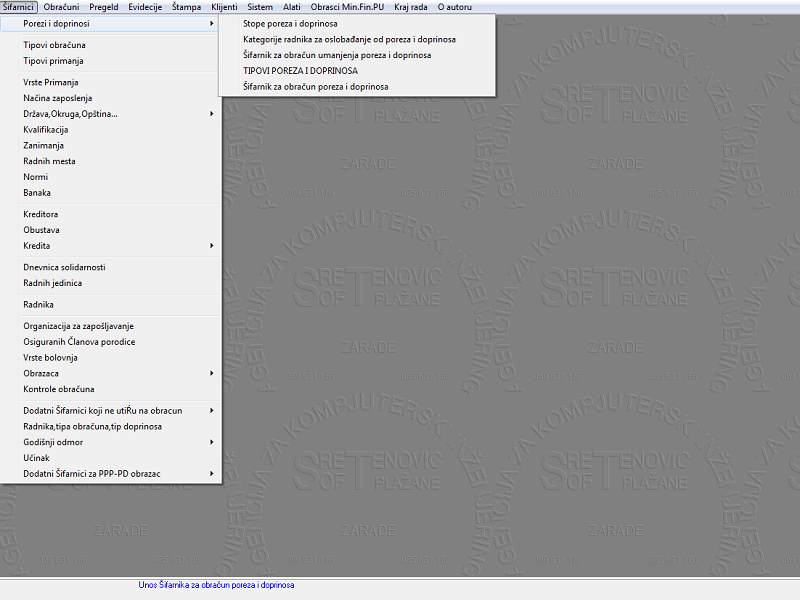Select Šifarnik za obračun umanjenja poreza
The height and width of the screenshot is (600, 800).
[x=337, y=55]
